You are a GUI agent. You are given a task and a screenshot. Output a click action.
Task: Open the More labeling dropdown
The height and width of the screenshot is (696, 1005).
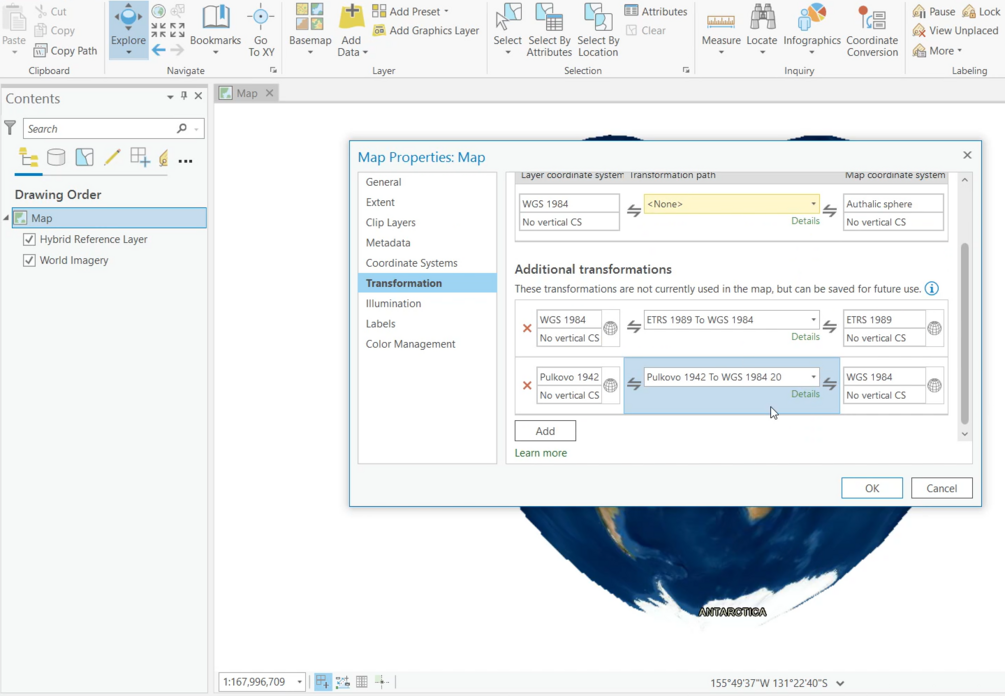coord(937,51)
